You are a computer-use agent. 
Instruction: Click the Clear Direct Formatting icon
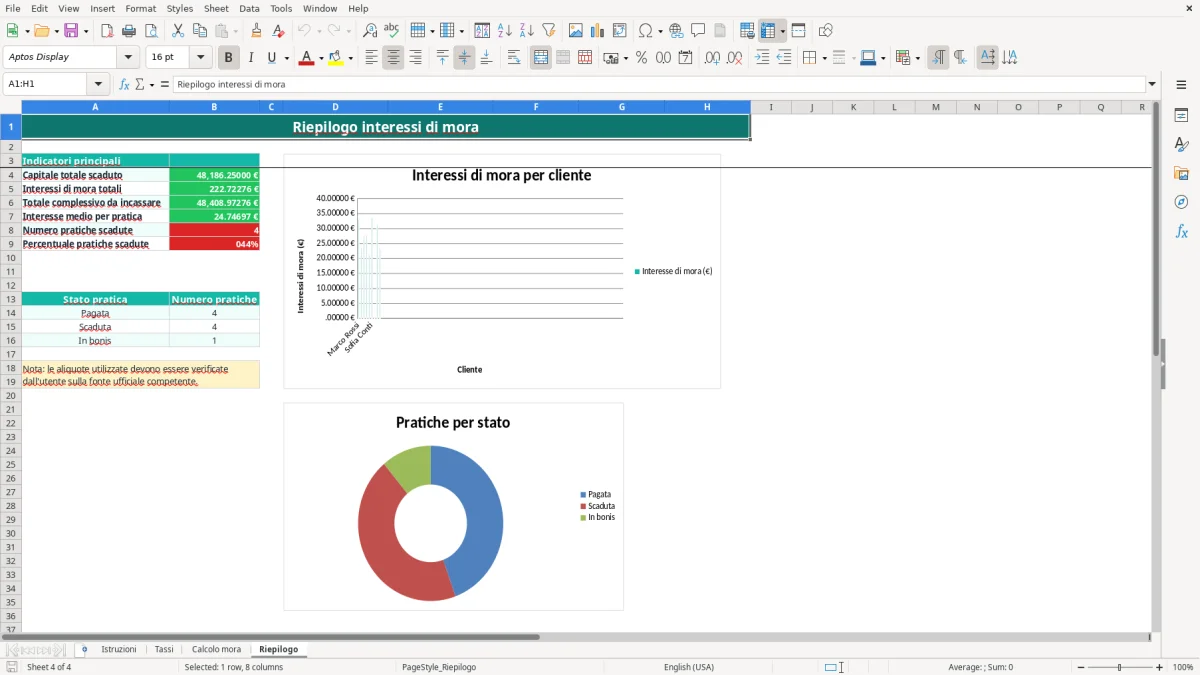pyautogui.click(x=279, y=31)
